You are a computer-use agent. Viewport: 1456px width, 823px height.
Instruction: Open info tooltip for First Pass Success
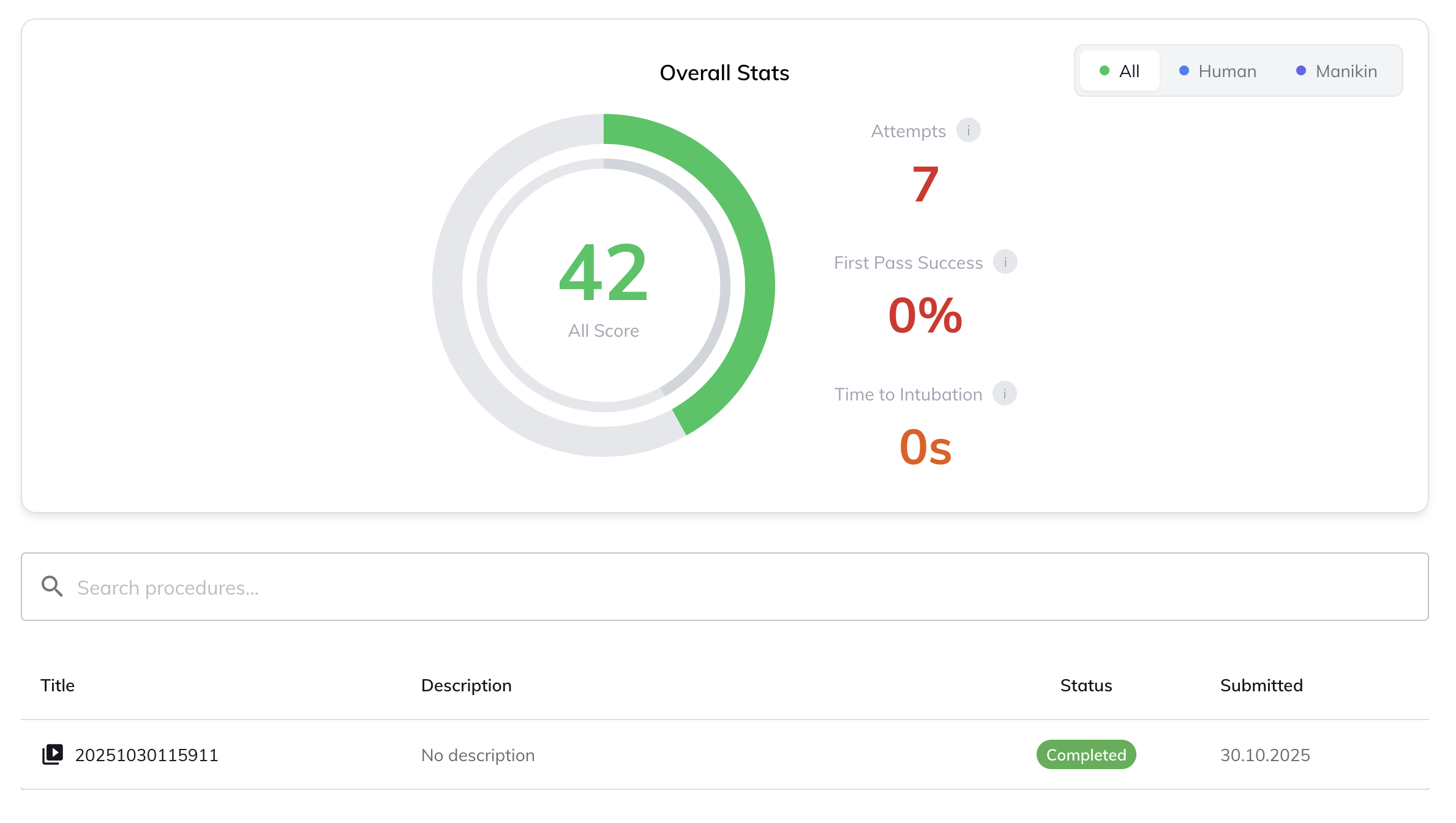[x=1005, y=262]
